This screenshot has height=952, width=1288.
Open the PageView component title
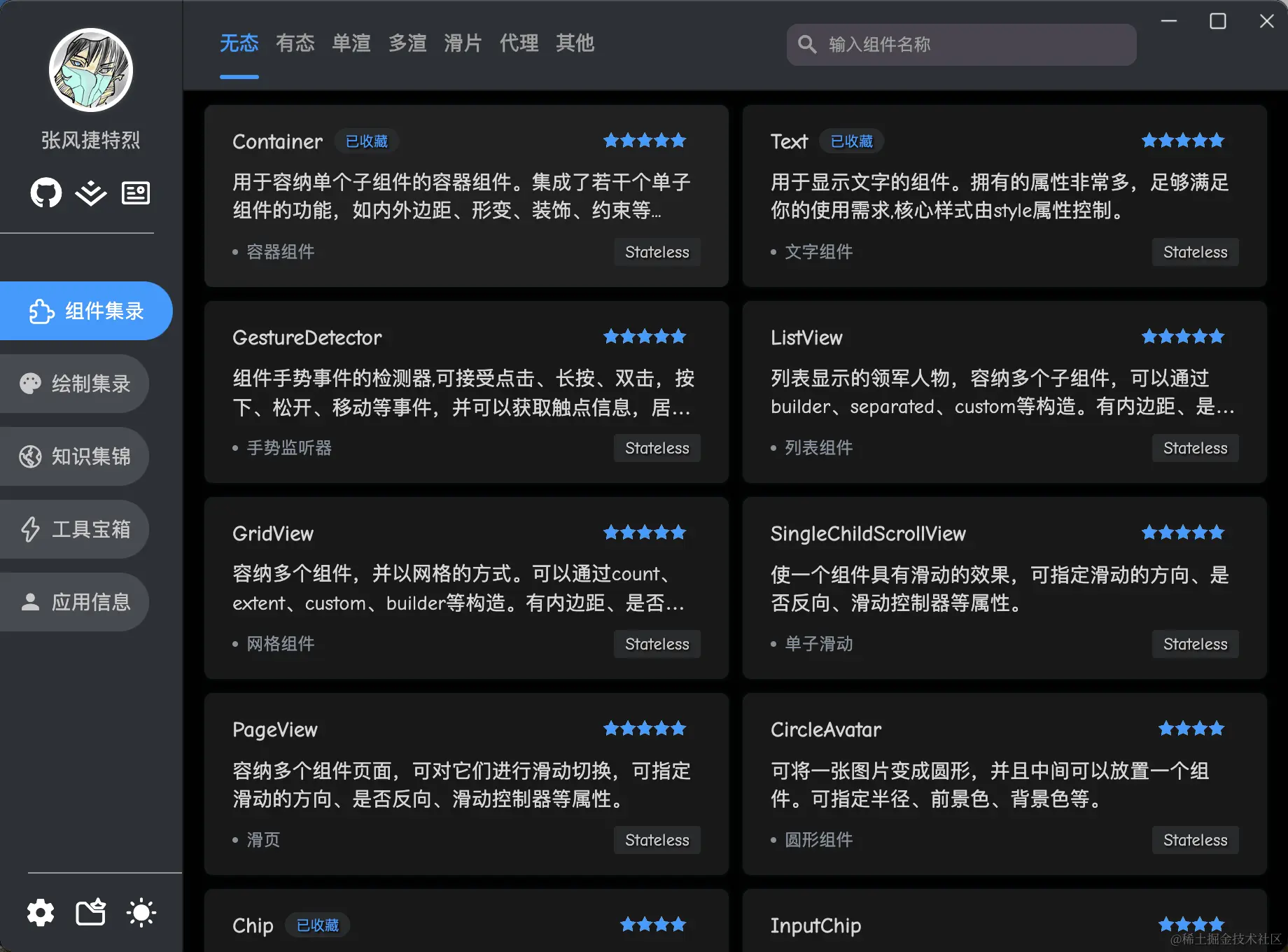pos(275,729)
